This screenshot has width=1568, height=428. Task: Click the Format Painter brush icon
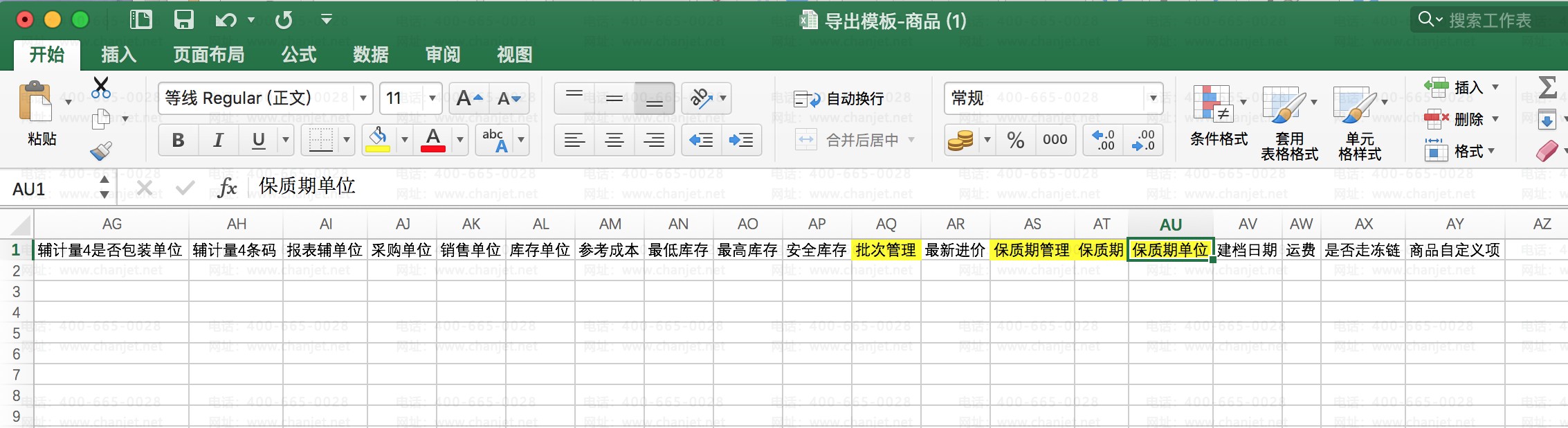tap(101, 151)
